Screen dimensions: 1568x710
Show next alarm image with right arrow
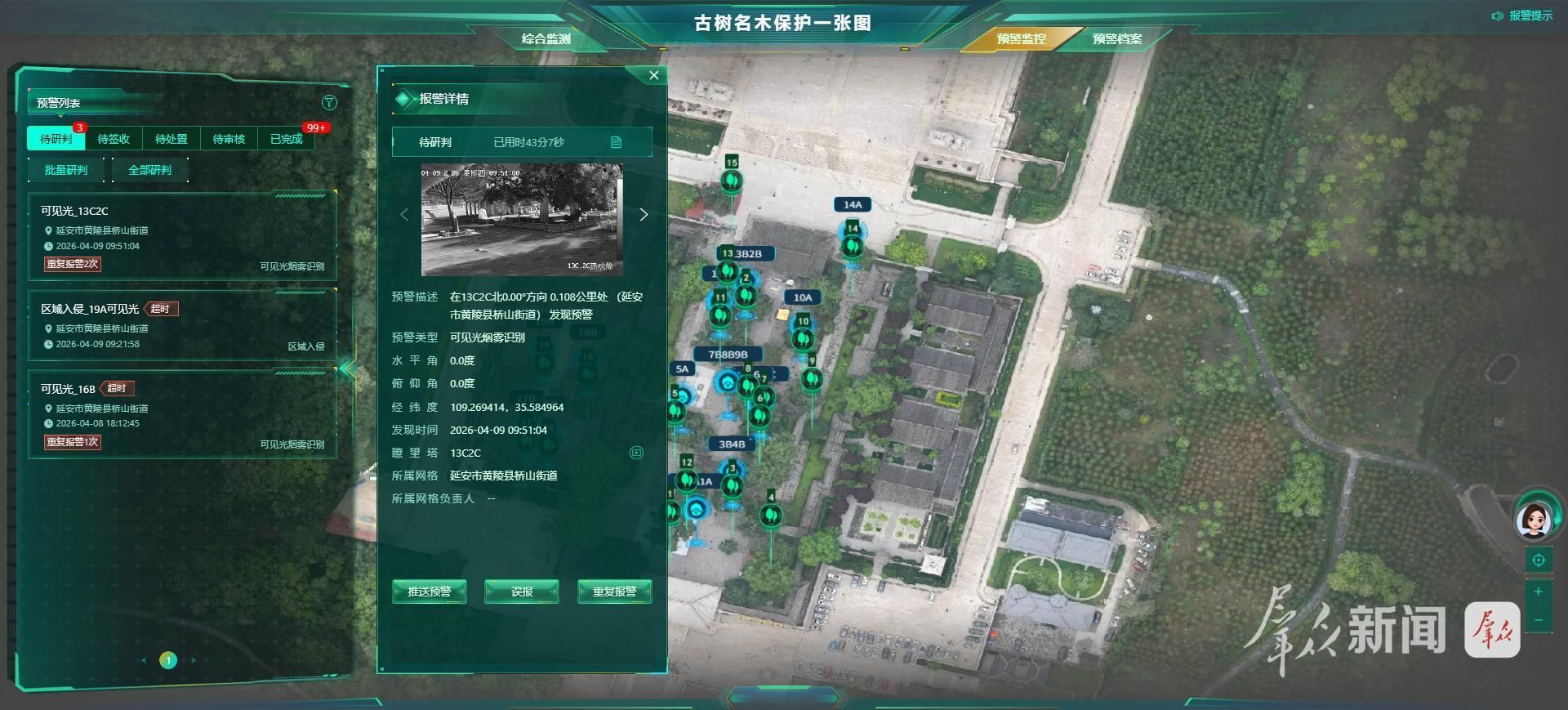(x=644, y=215)
